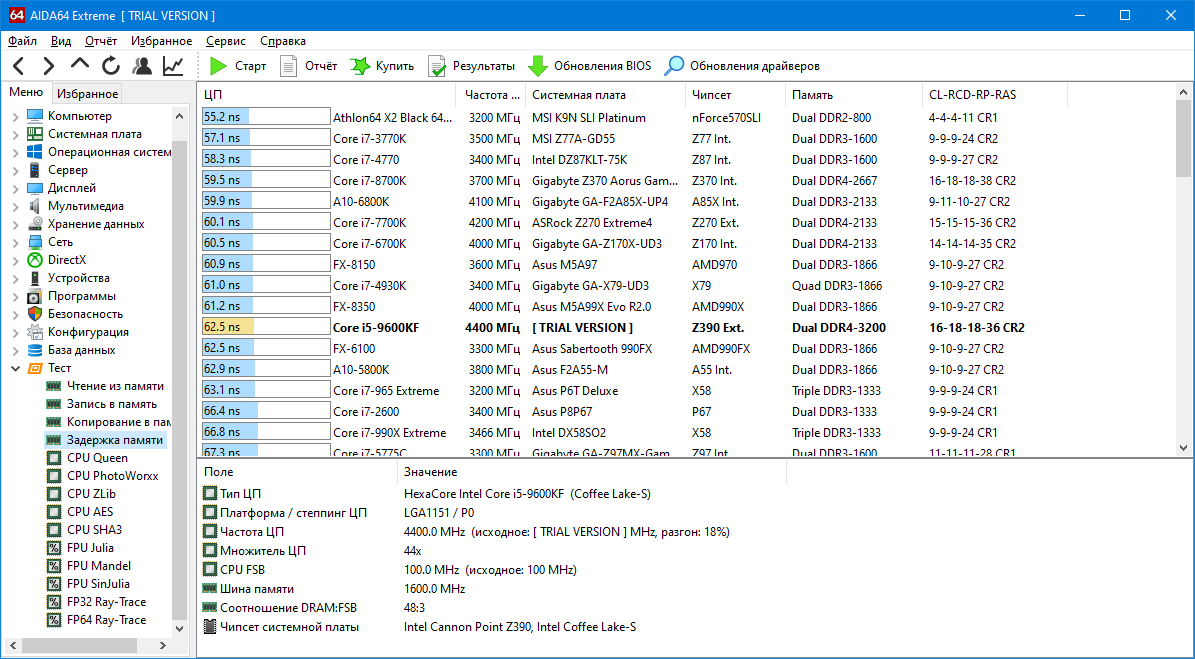Open the Отчёт menu in menu bar
This screenshot has height=659, width=1195.
pos(101,41)
